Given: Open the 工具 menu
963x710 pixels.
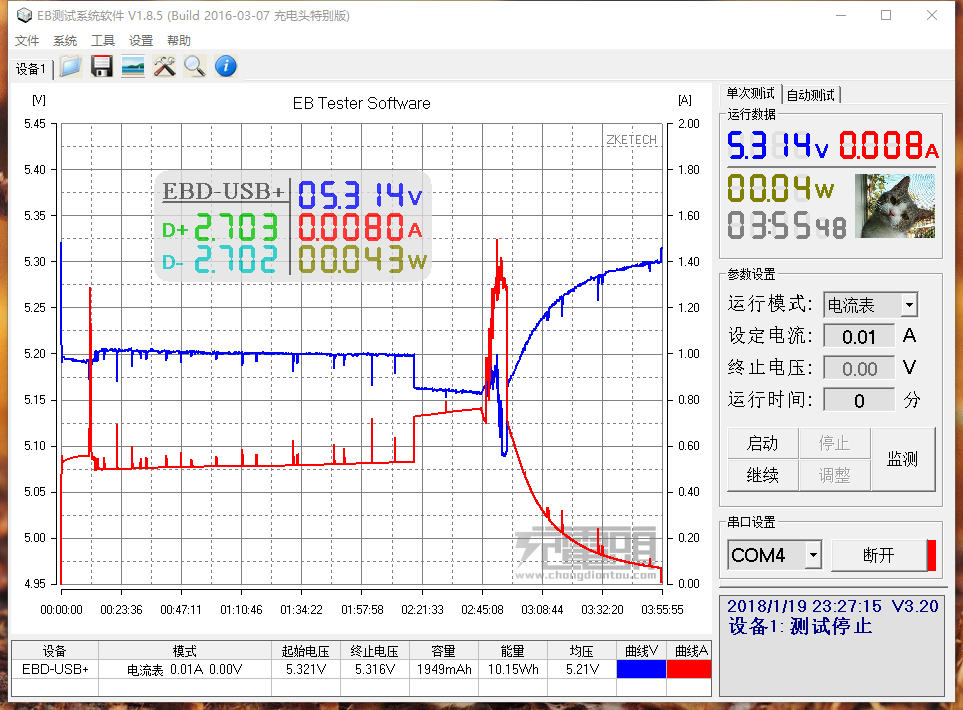Looking at the screenshot, I should coord(103,41).
